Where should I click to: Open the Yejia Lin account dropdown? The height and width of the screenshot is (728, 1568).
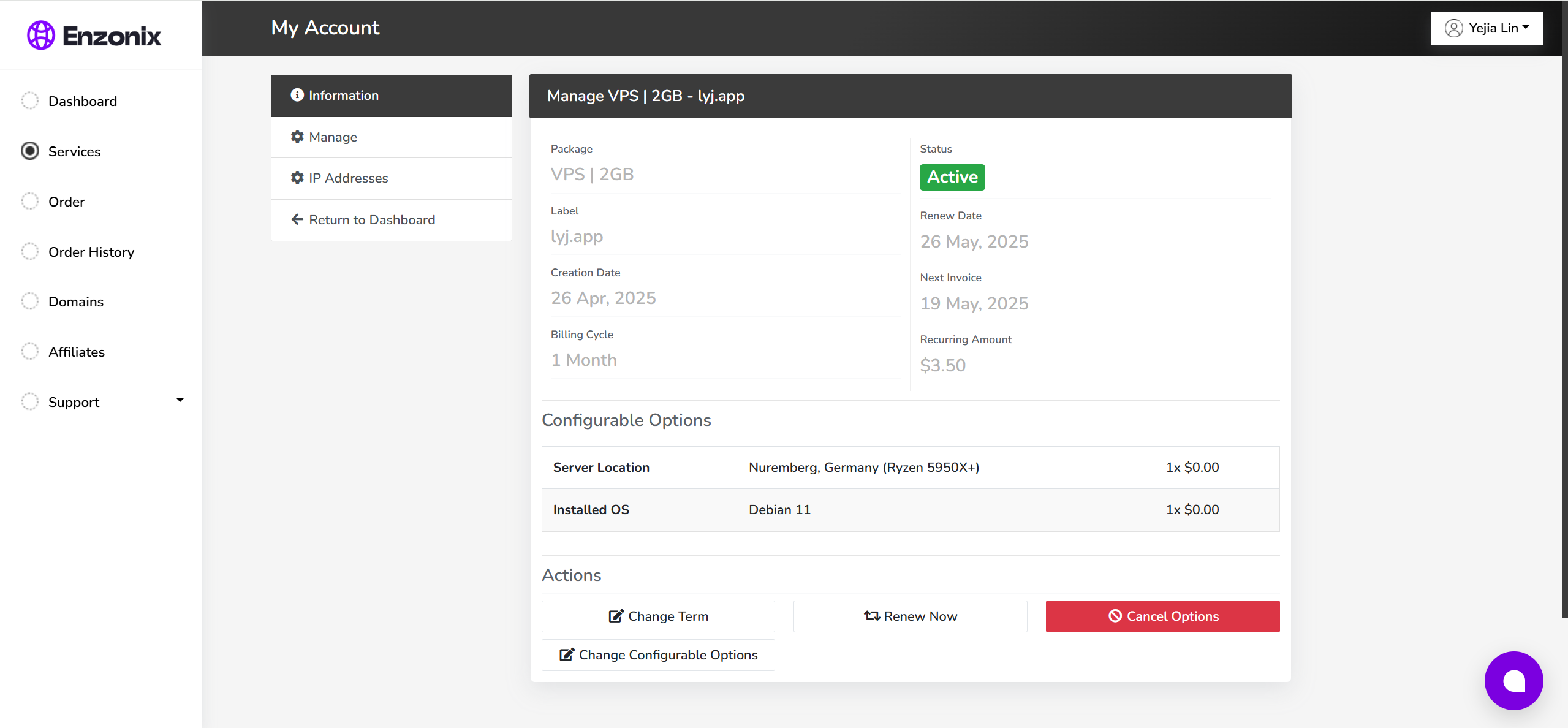[x=1487, y=28]
